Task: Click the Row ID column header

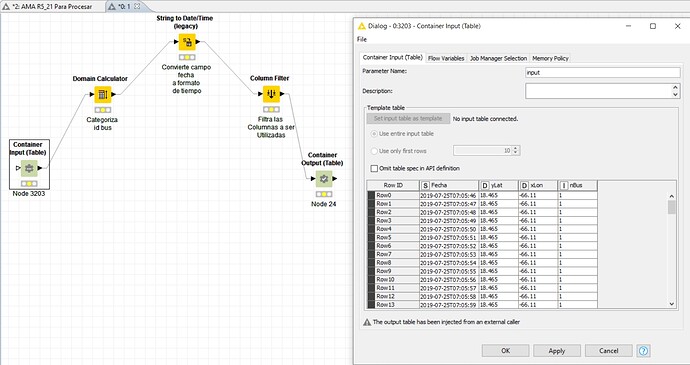Action: pos(393,185)
